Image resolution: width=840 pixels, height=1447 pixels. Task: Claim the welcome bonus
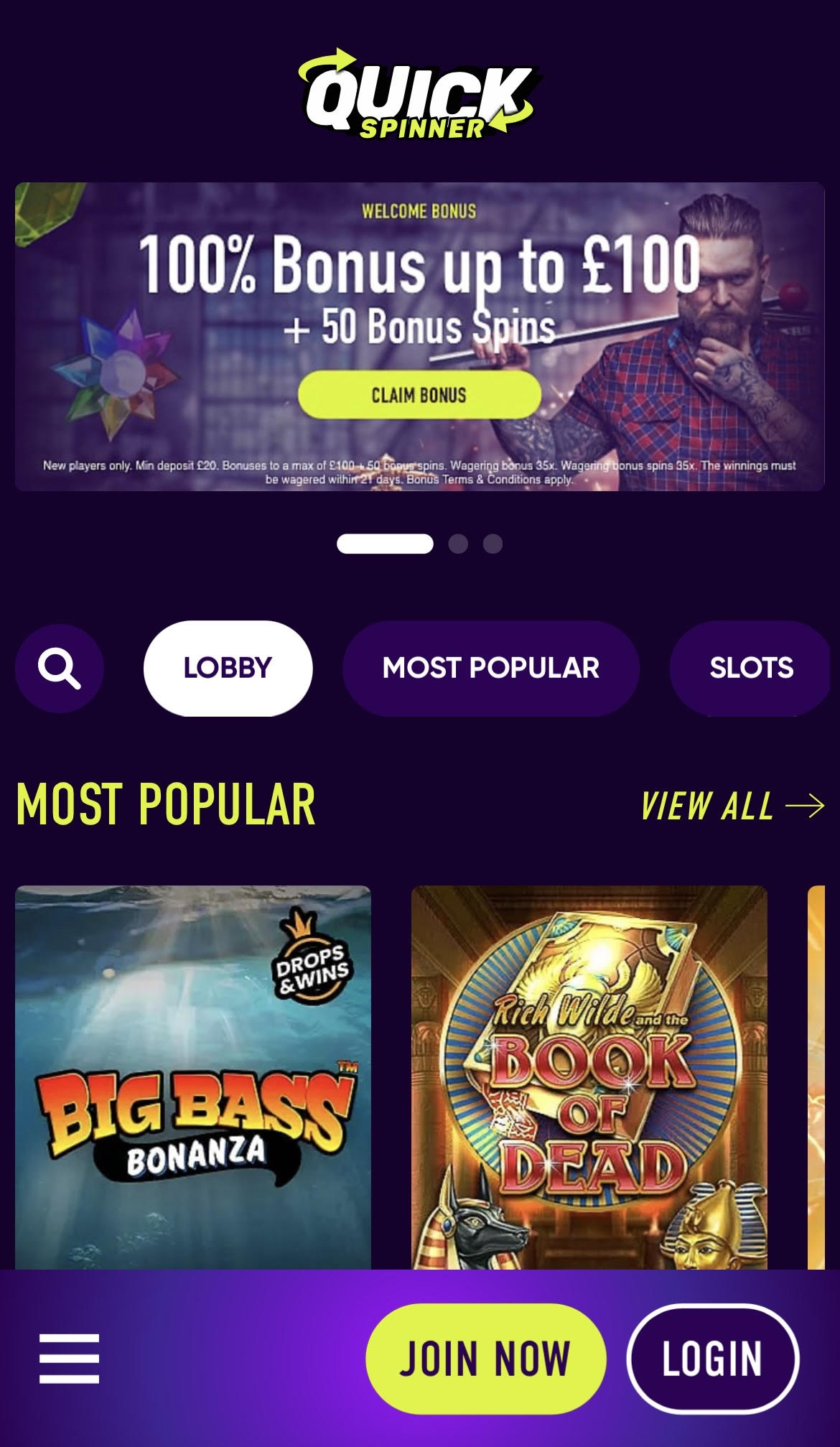(x=419, y=395)
